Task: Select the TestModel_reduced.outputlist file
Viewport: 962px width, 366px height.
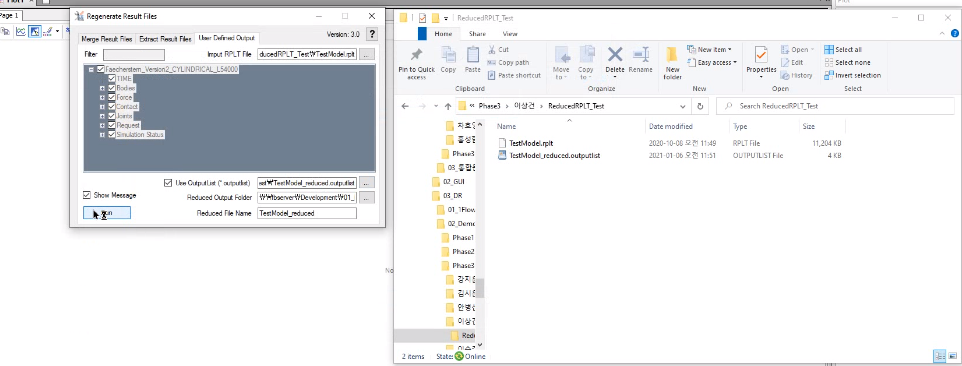Action: tap(555, 155)
